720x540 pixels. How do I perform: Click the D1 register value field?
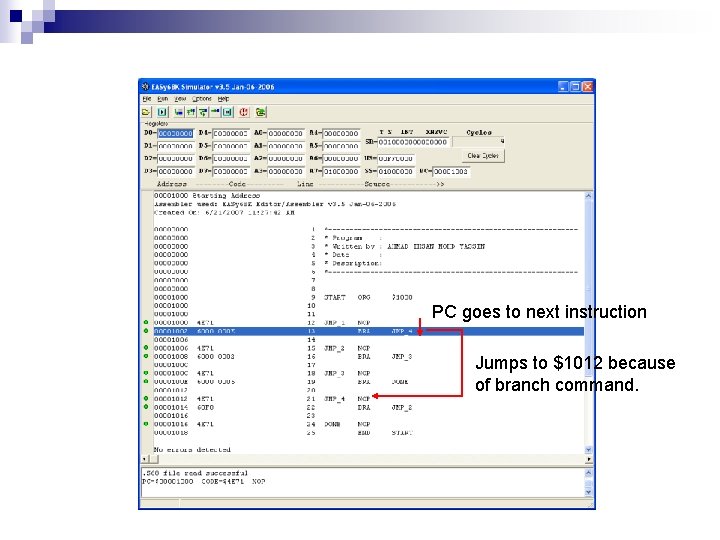[175, 146]
